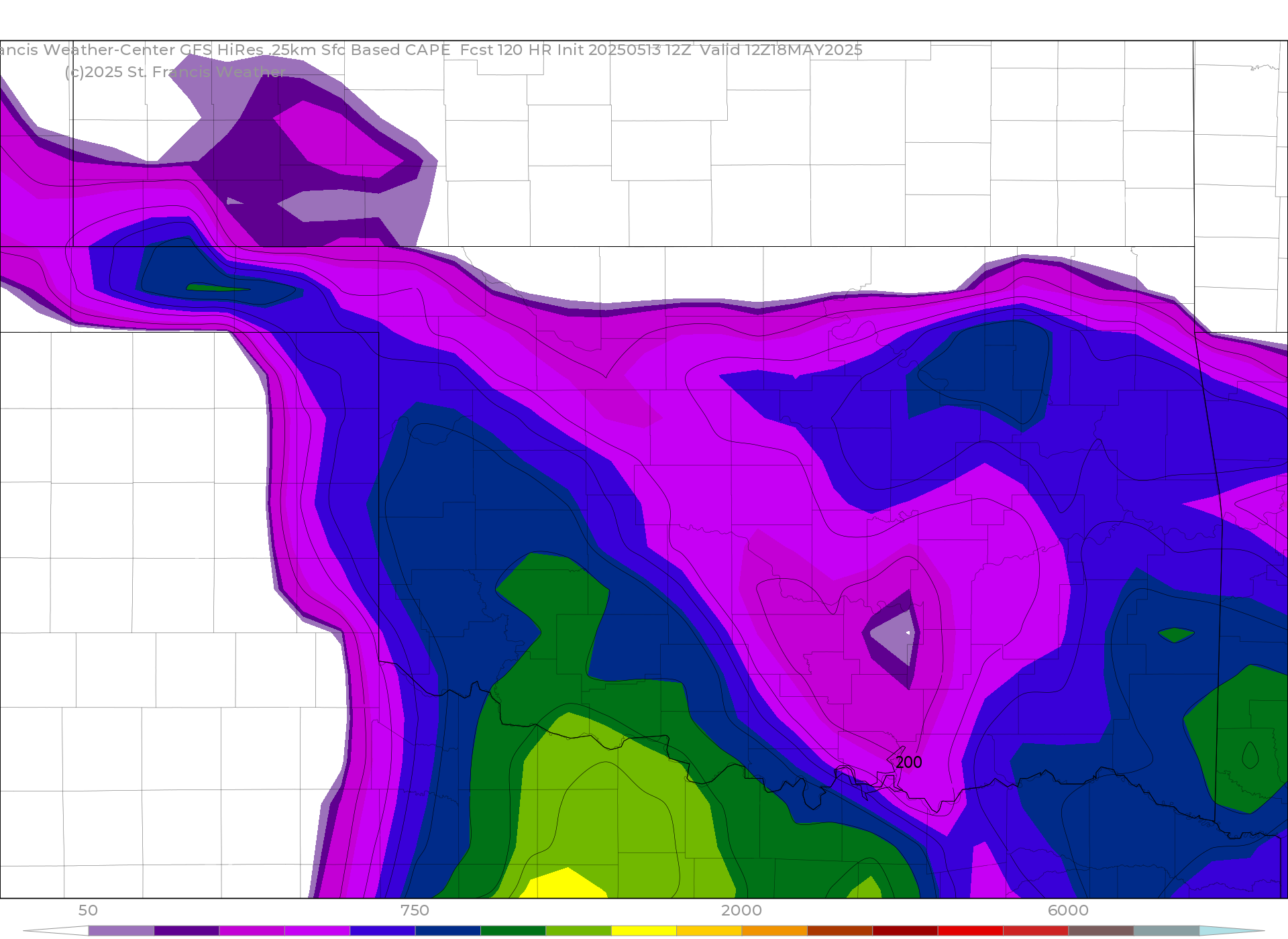This screenshot has height=939, width=1288.
Task: Click the orange legend swatch
Action: 774,931
